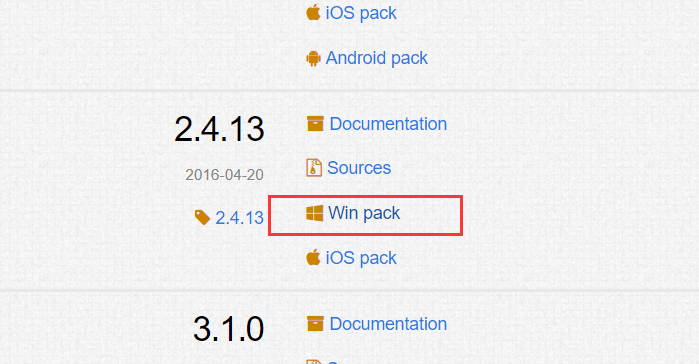Click the 2016-04-20 release date text
The width and height of the screenshot is (699, 364).
coord(224,175)
